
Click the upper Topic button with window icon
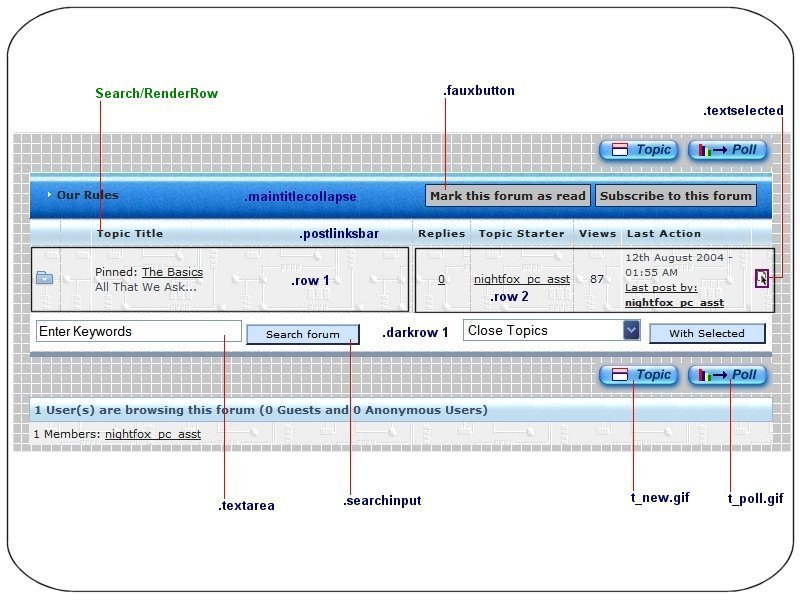[639, 150]
